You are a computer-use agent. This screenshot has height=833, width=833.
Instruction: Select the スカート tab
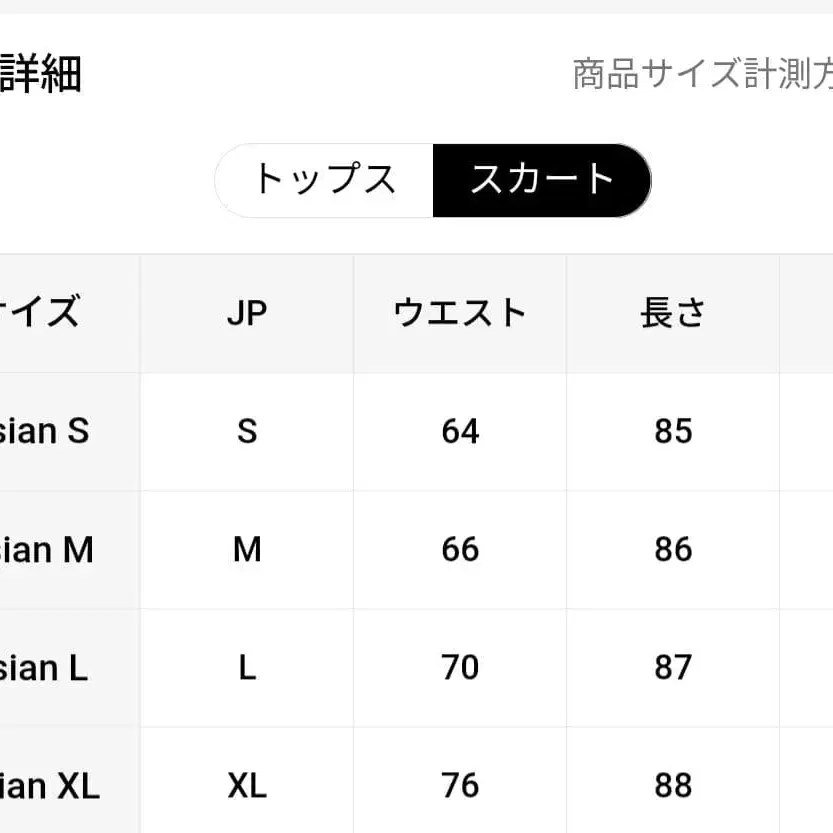pyautogui.click(x=543, y=180)
